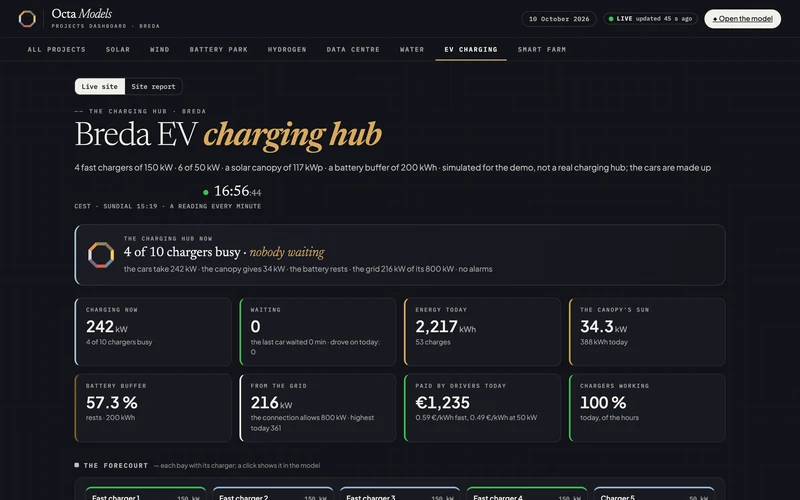800x500 pixels.
Task: Open the Water tab
Action: point(412,49)
